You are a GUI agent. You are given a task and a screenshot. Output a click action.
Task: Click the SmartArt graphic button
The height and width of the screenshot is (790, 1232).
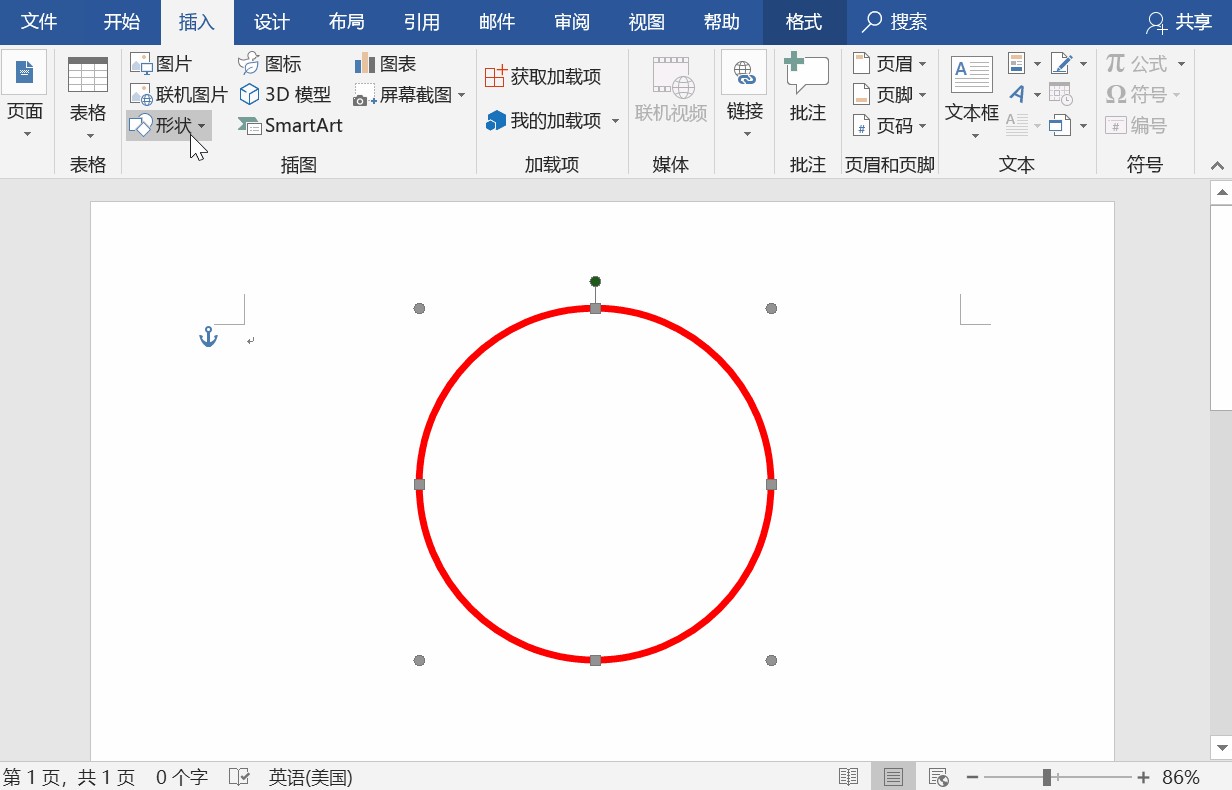tap(290, 126)
